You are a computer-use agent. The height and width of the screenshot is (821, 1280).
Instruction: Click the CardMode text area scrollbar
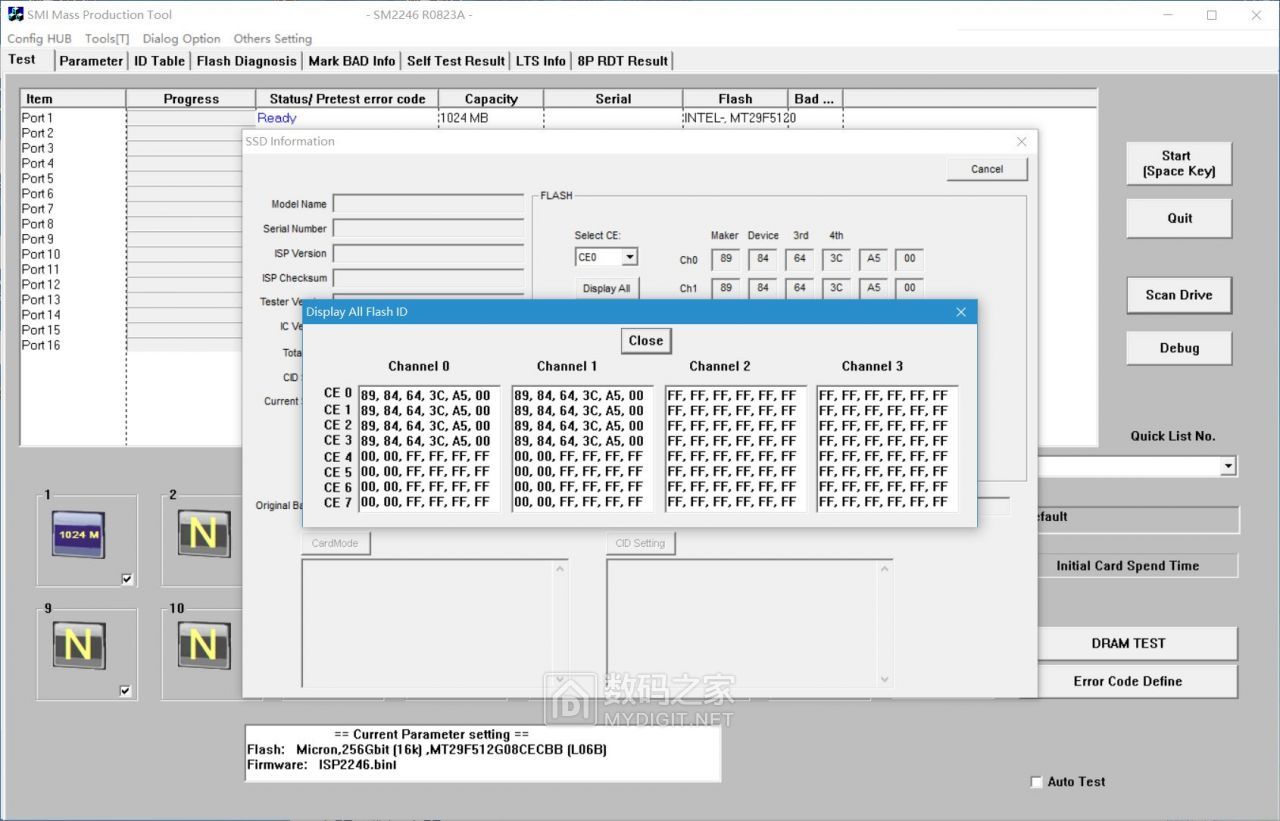click(560, 624)
